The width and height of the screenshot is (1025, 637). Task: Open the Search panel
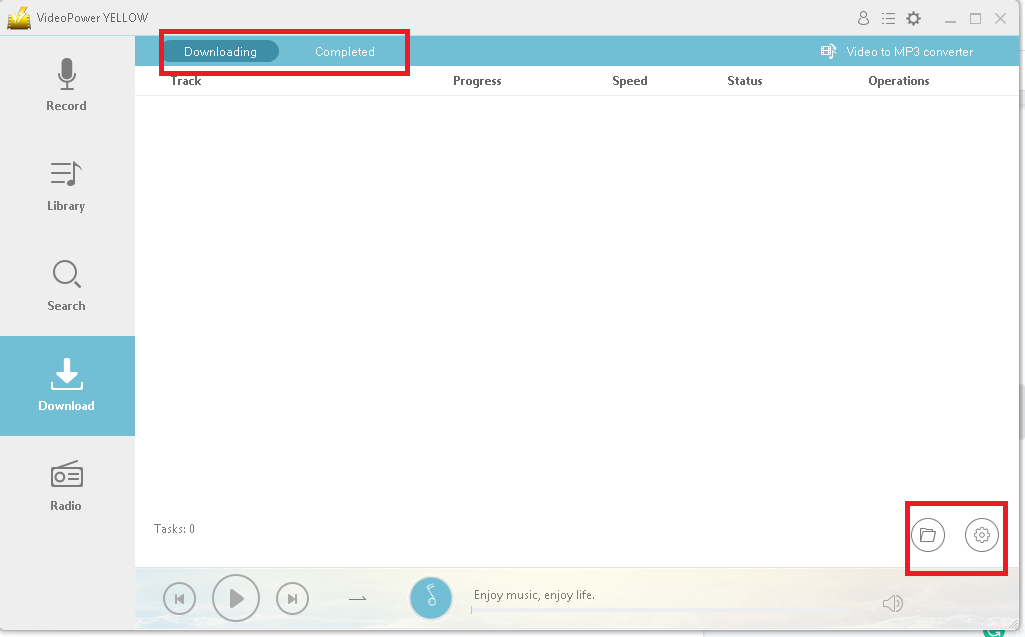(x=66, y=285)
